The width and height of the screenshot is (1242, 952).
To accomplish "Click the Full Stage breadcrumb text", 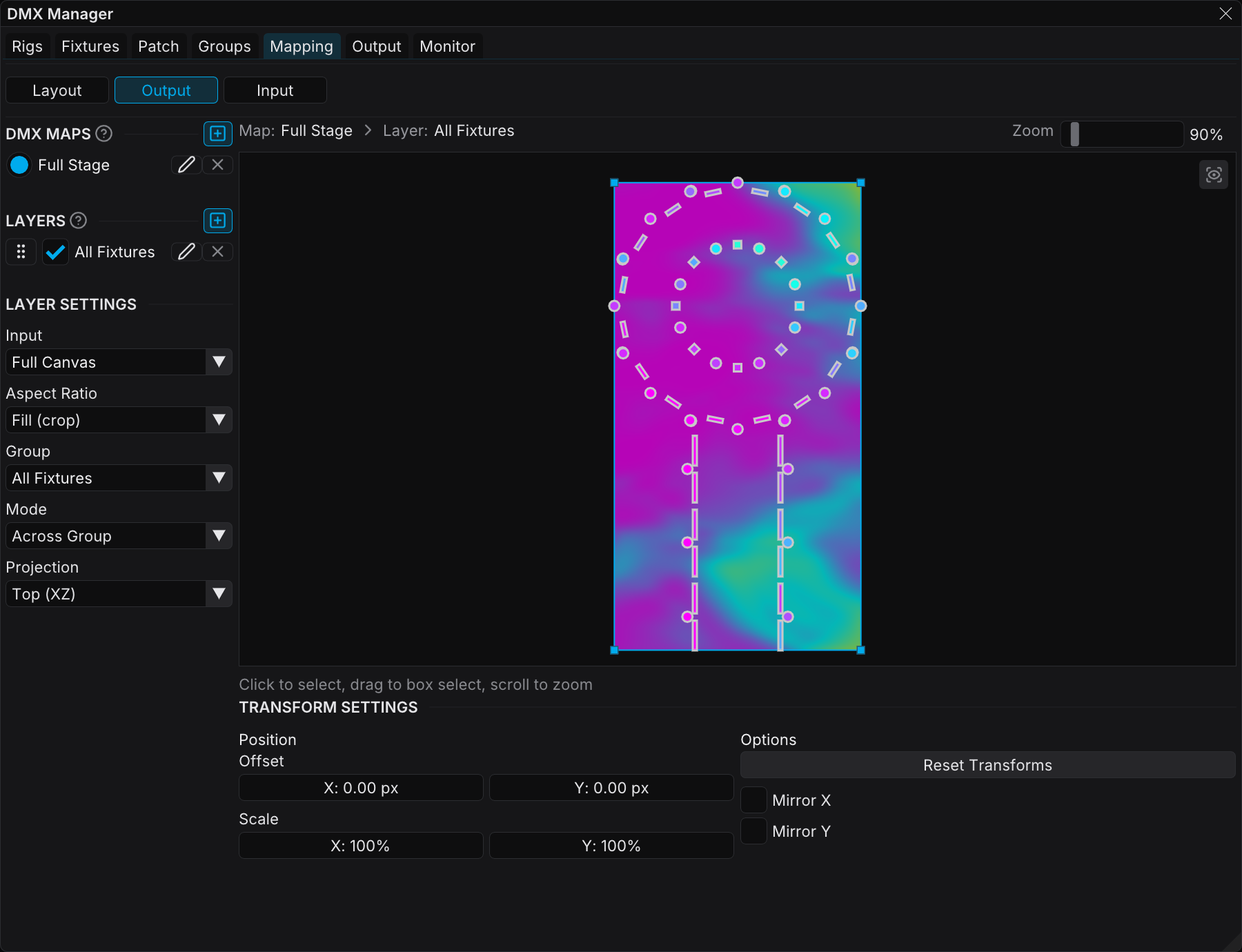I will [x=317, y=131].
